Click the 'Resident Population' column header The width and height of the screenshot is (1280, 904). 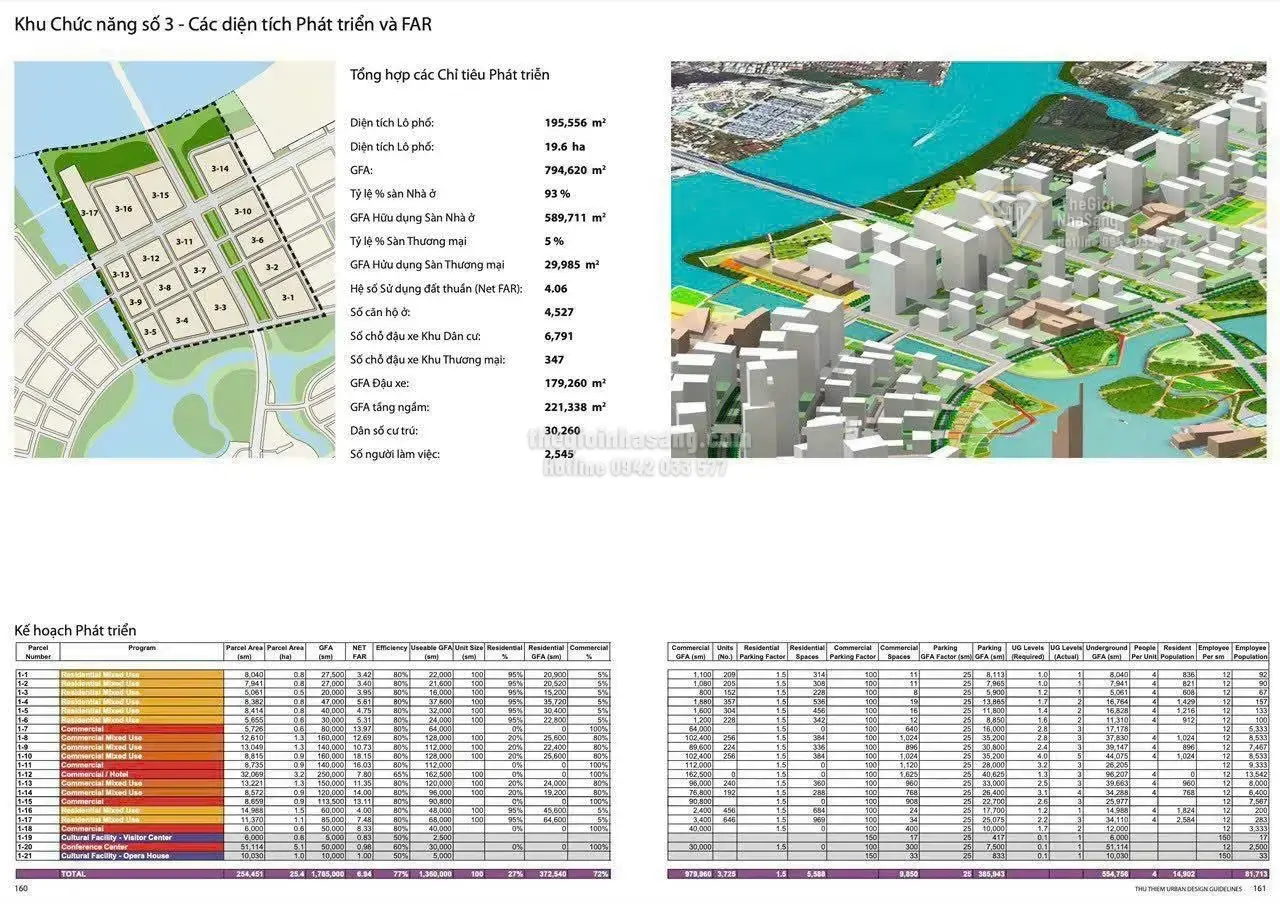tap(1180, 652)
